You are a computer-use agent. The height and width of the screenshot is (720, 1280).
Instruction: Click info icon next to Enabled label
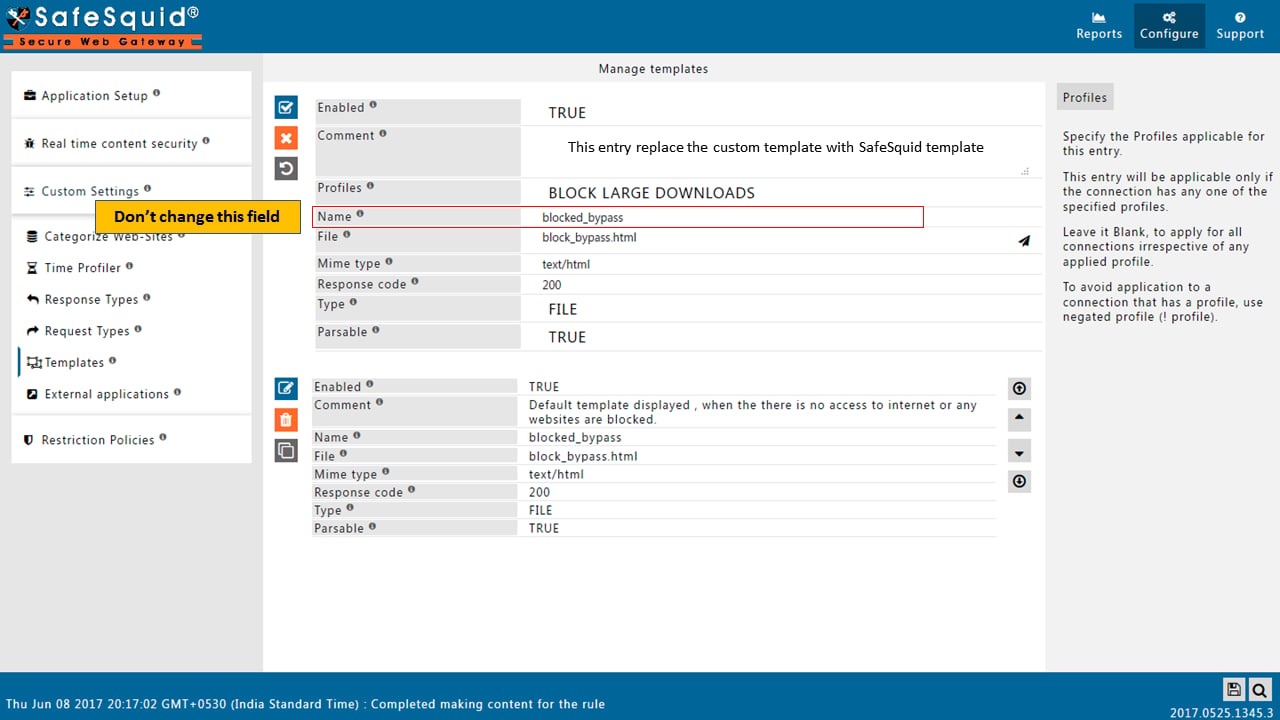pyautogui.click(x=373, y=104)
